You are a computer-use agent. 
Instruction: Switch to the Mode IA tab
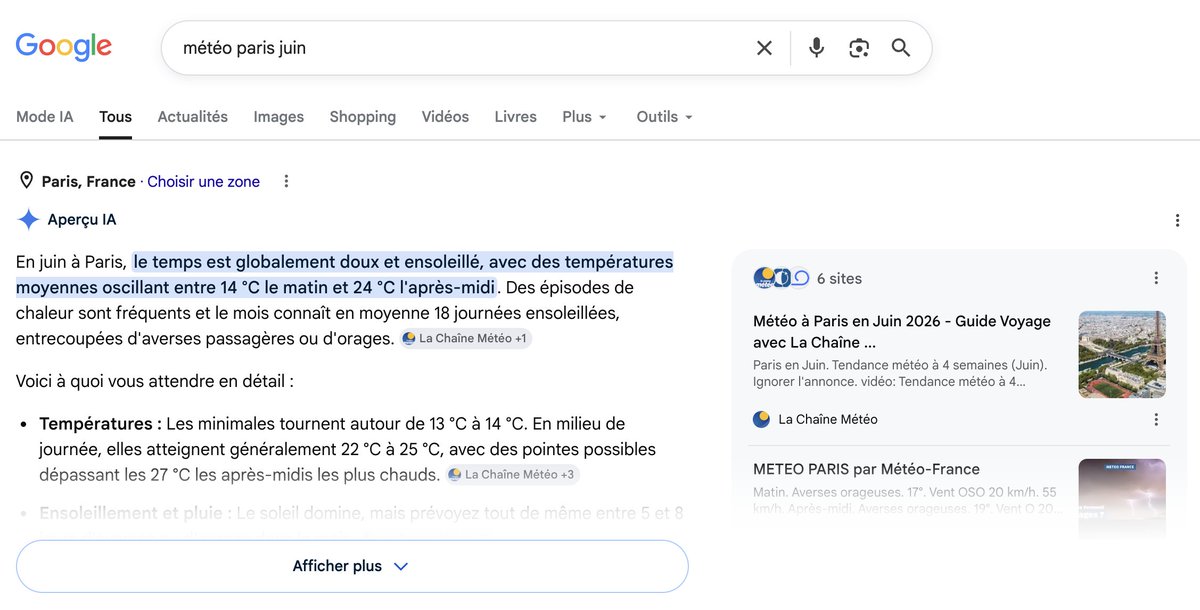coord(45,117)
